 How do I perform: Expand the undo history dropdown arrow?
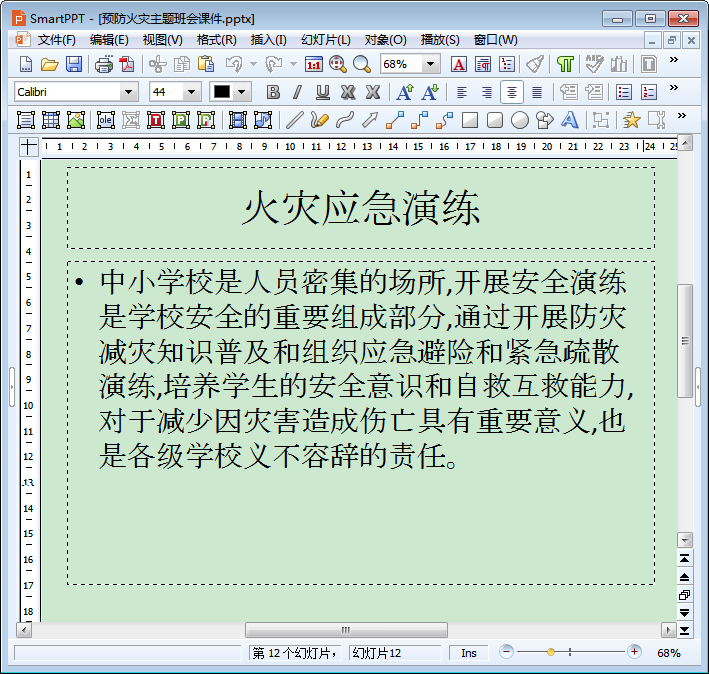(254, 64)
